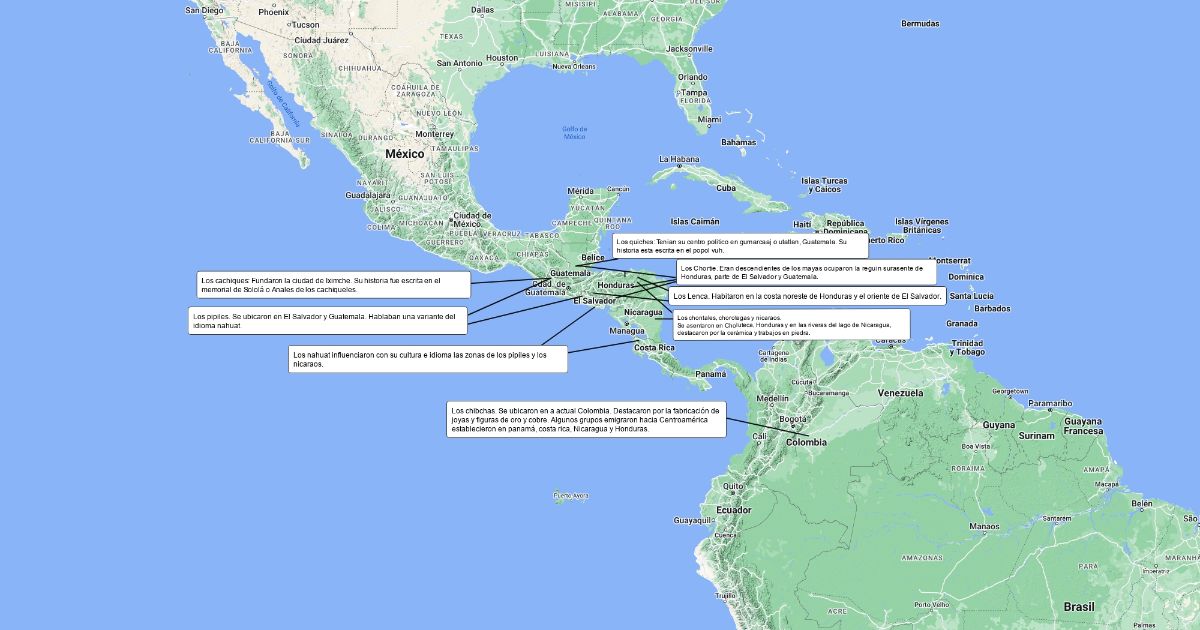This screenshot has width=1200, height=630.
Task: Click the Cuba island label
Action: (x=725, y=188)
